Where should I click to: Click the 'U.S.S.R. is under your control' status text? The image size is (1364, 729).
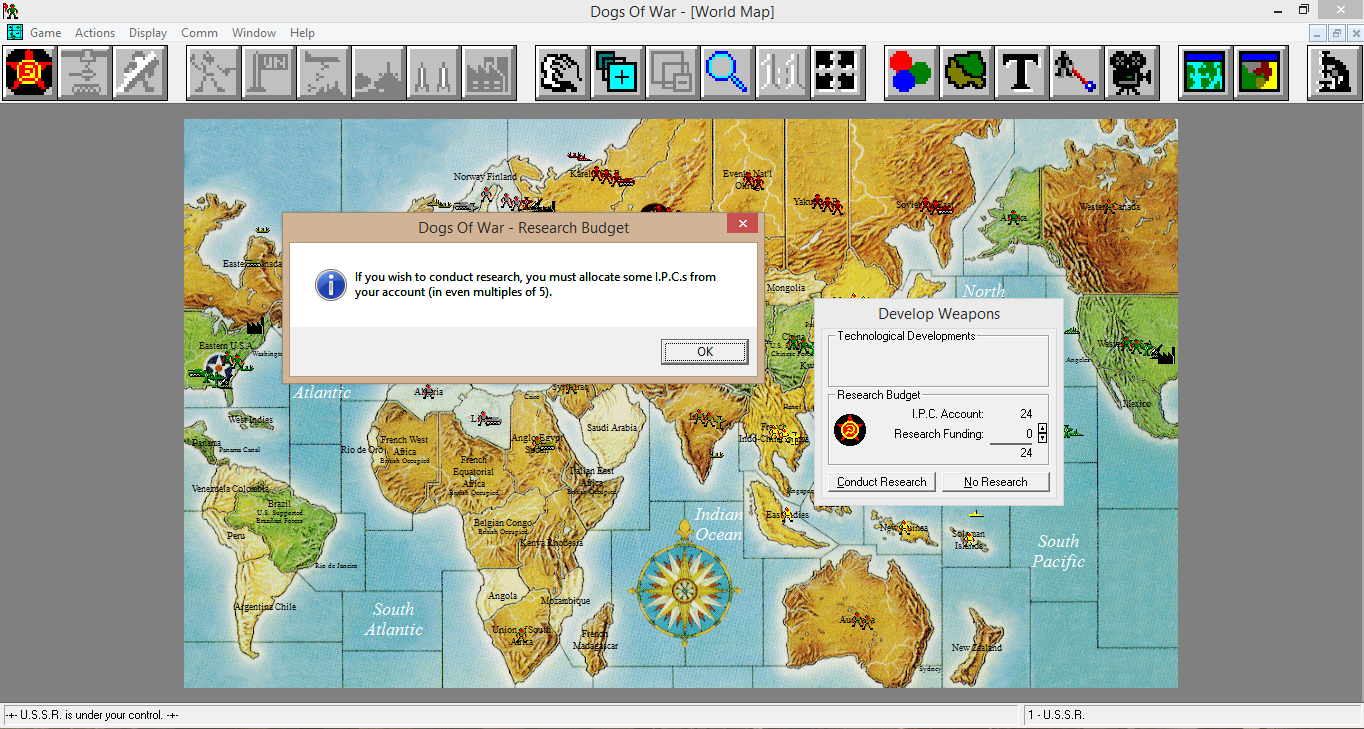click(x=93, y=715)
